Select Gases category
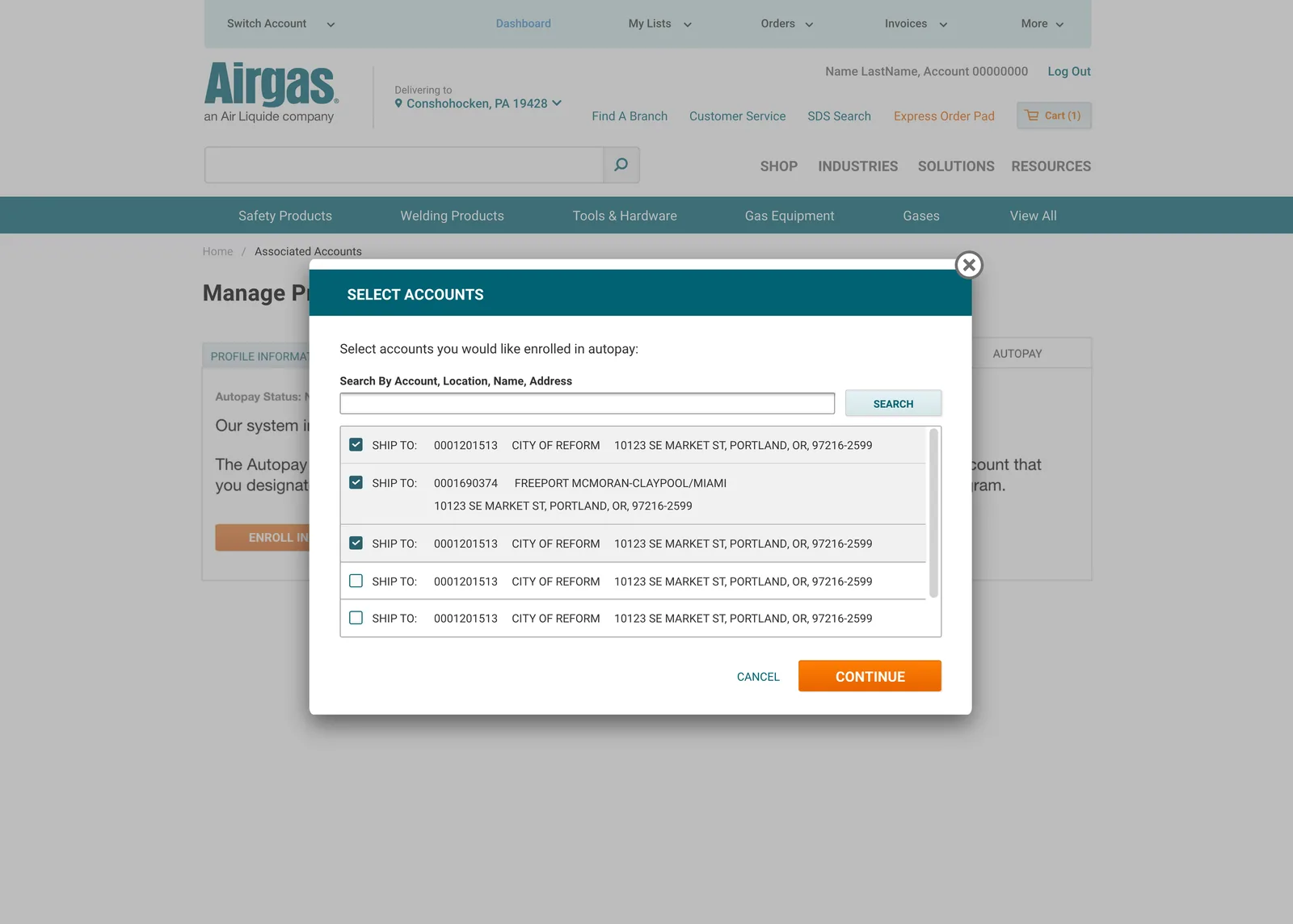The height and width of the screenshot is (924, 1293). click(x=921, y=216)
